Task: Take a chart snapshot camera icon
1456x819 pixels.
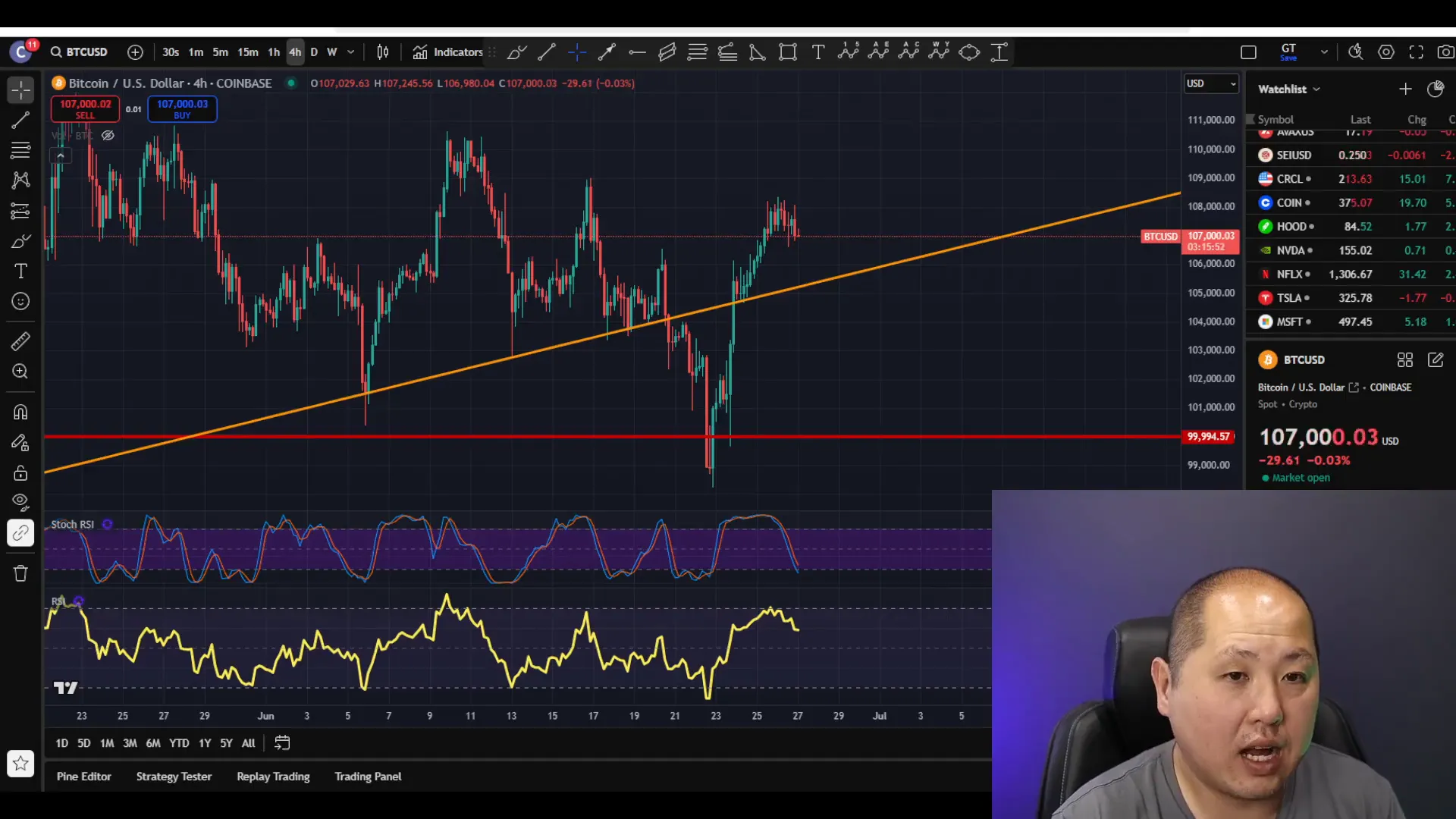Action: coord(1445,52)
